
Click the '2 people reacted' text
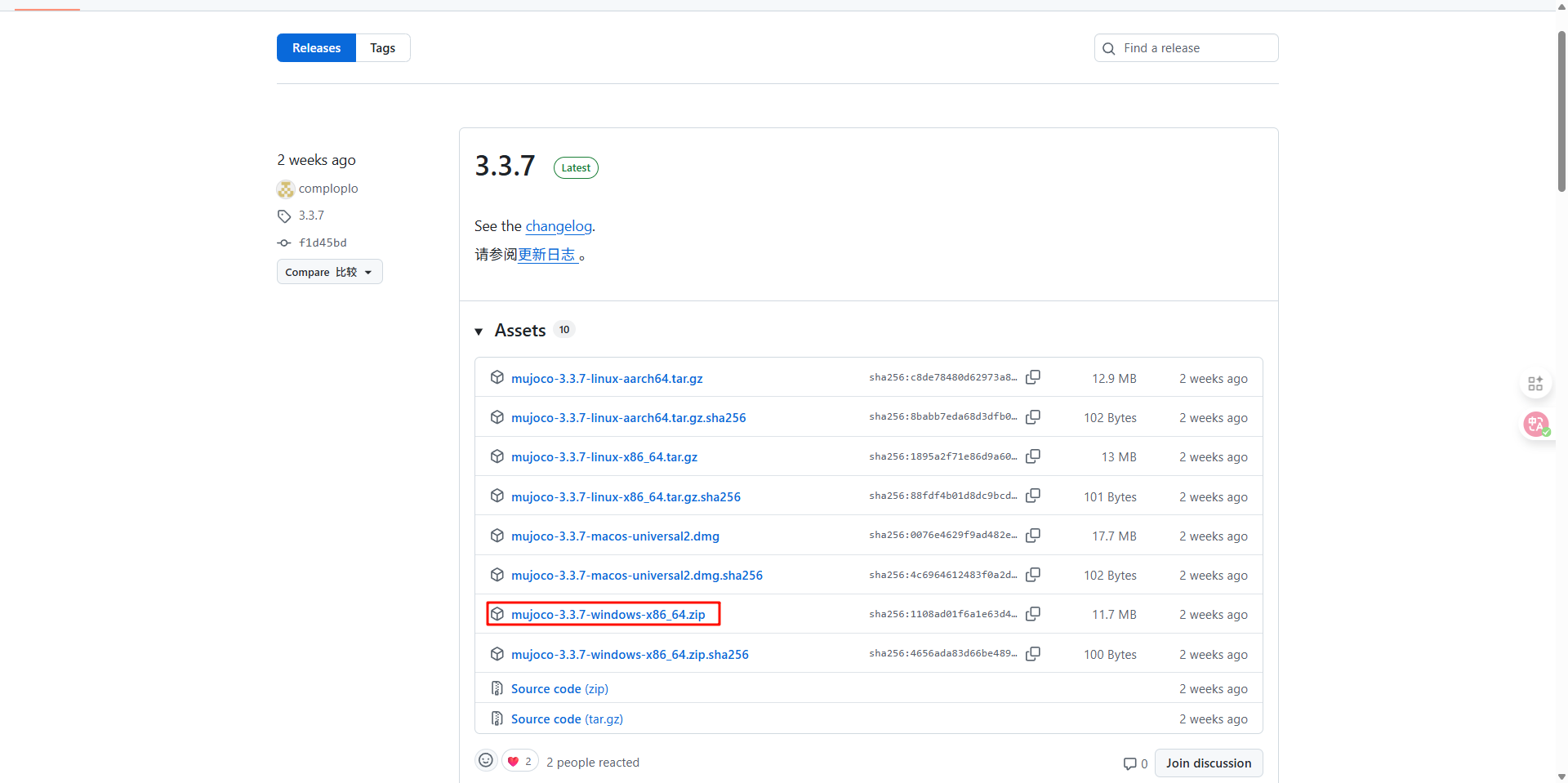click(x=593, y=763)
